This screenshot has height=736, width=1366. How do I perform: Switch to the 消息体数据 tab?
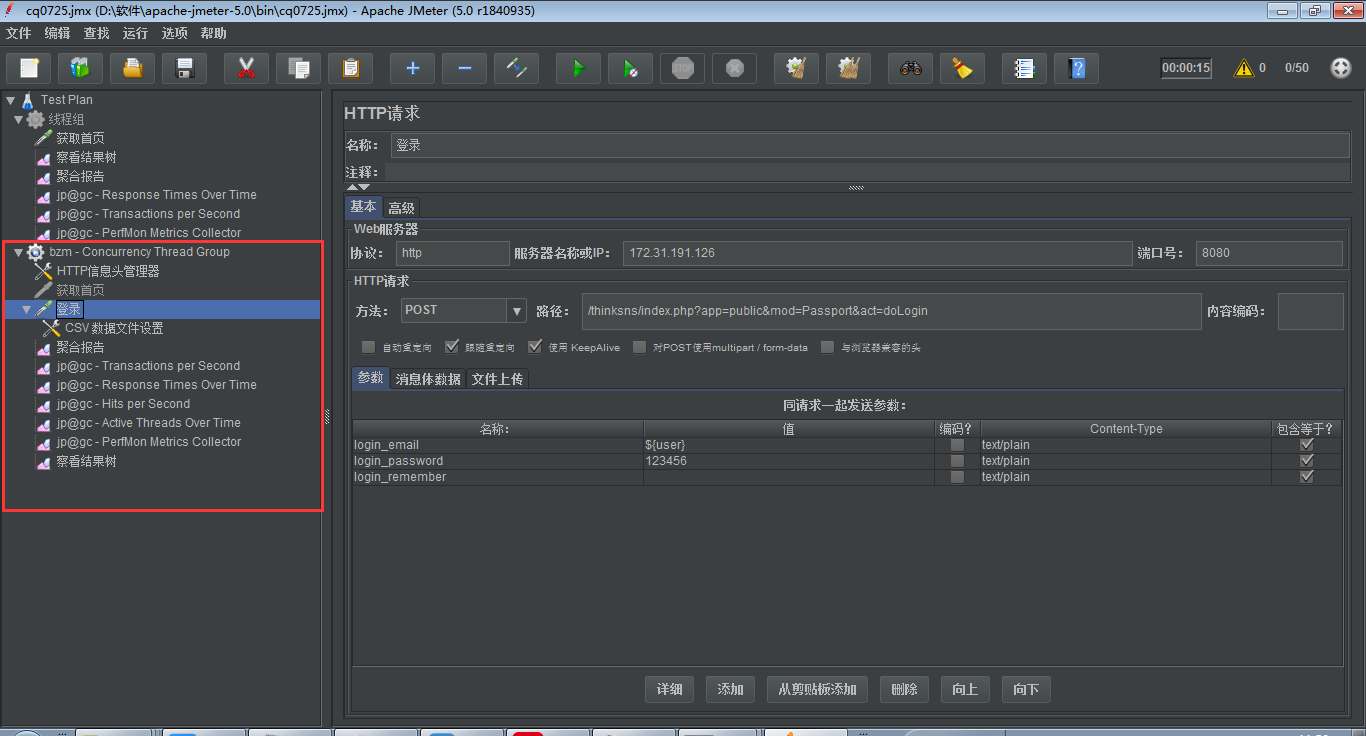click(x=428, y=379)
